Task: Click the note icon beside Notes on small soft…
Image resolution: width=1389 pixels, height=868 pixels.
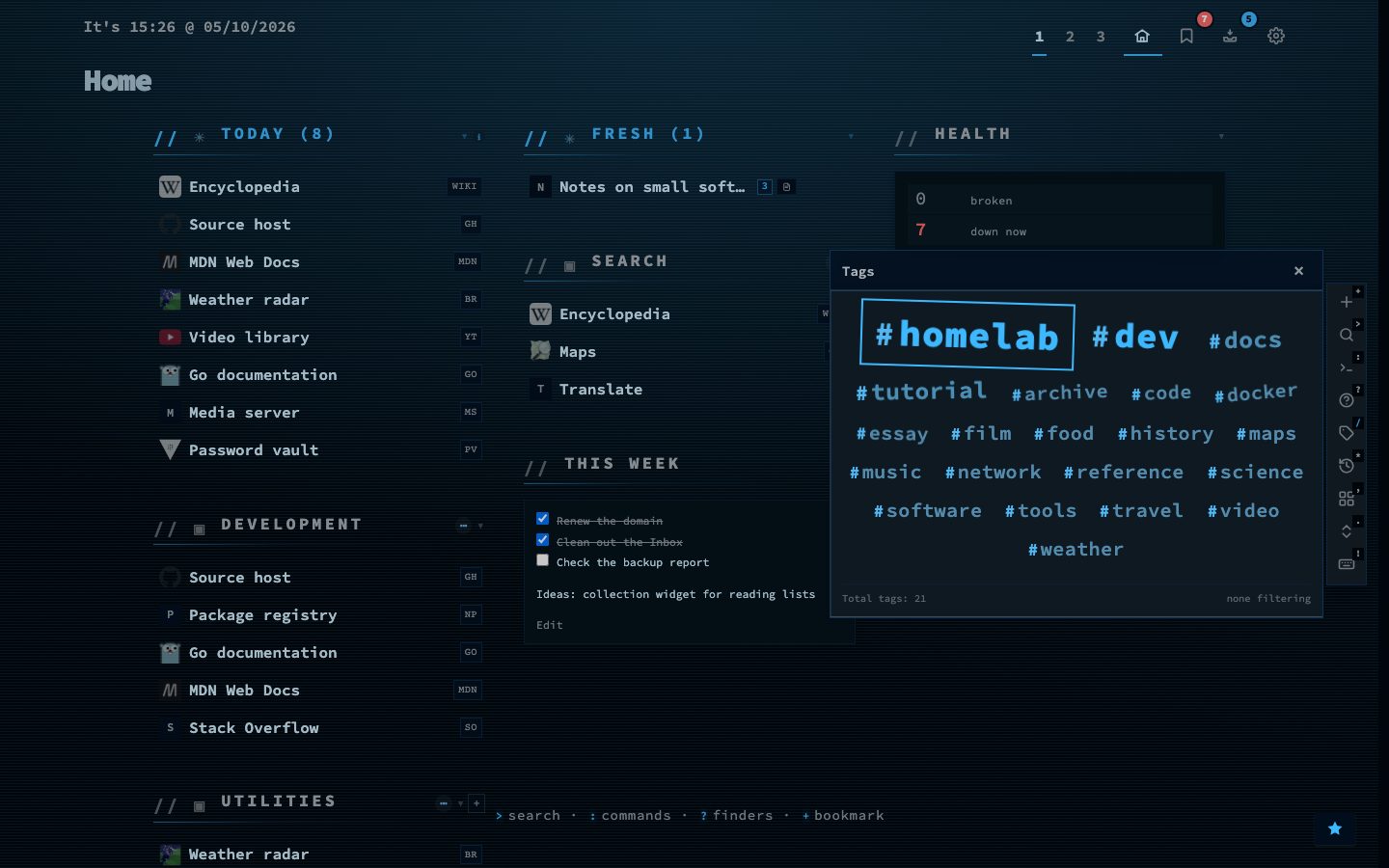Action: [786, 187]
